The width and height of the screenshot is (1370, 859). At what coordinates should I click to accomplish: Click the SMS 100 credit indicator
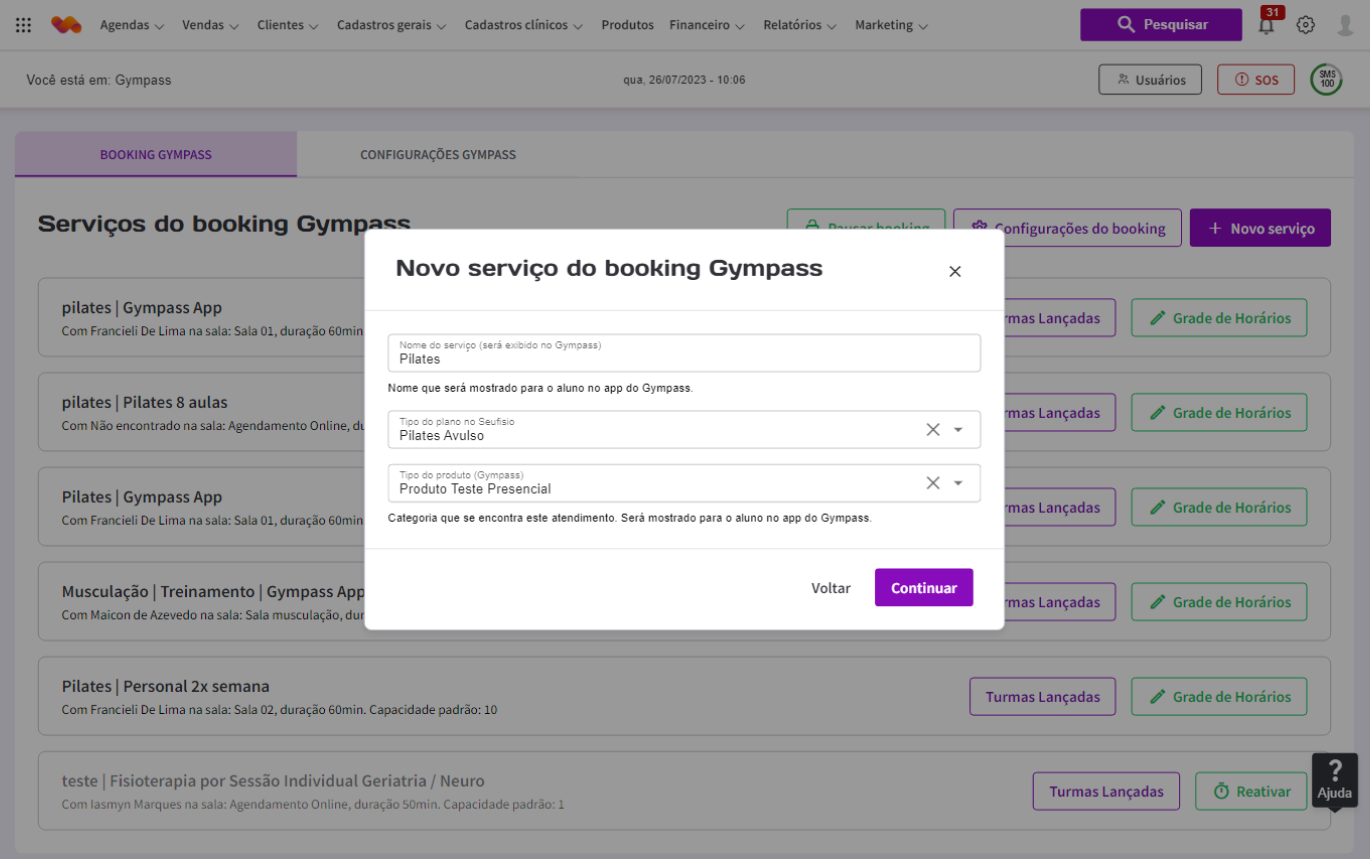pos(1327,80)
